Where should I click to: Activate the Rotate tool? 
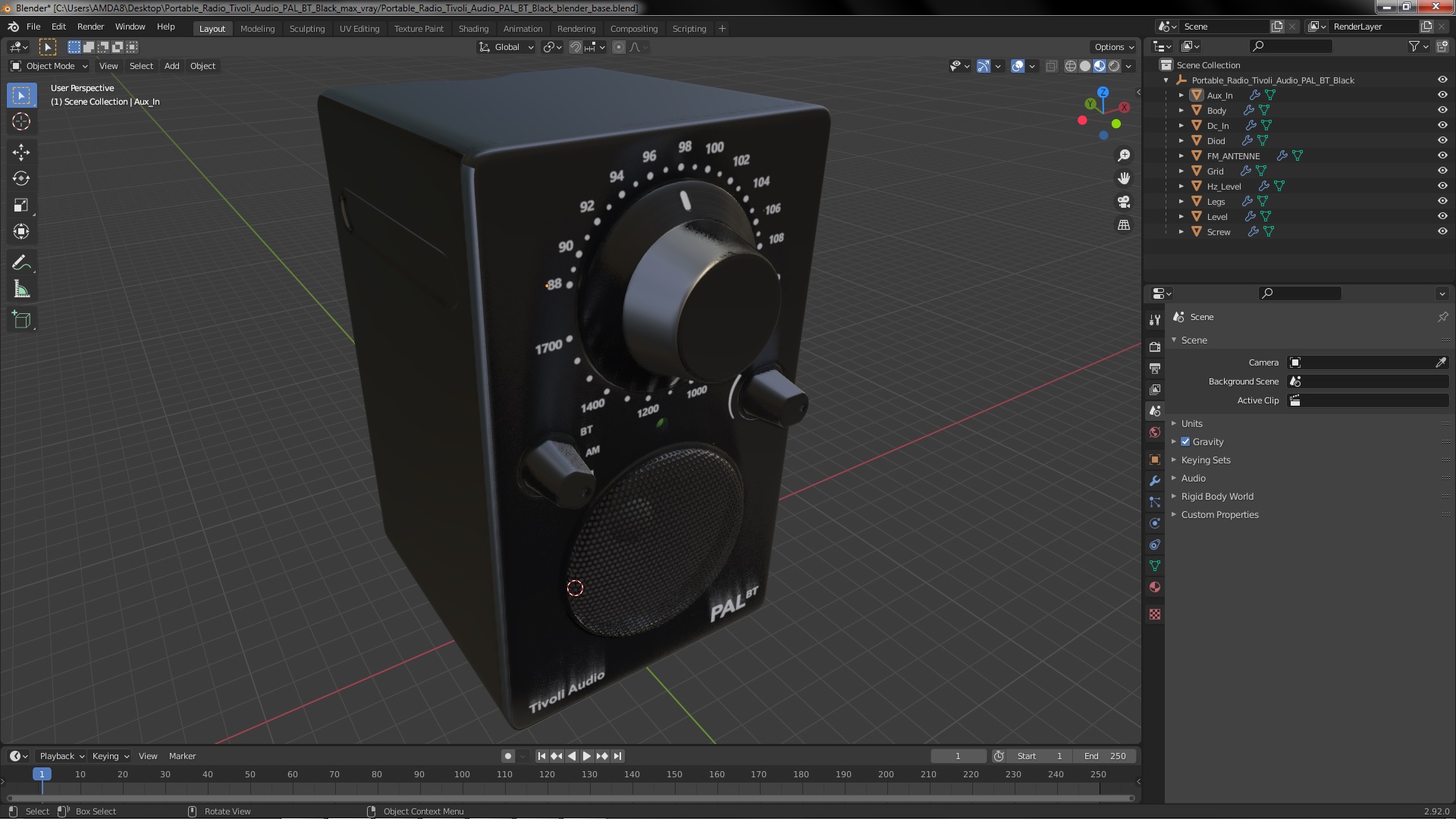coord(21,178)
